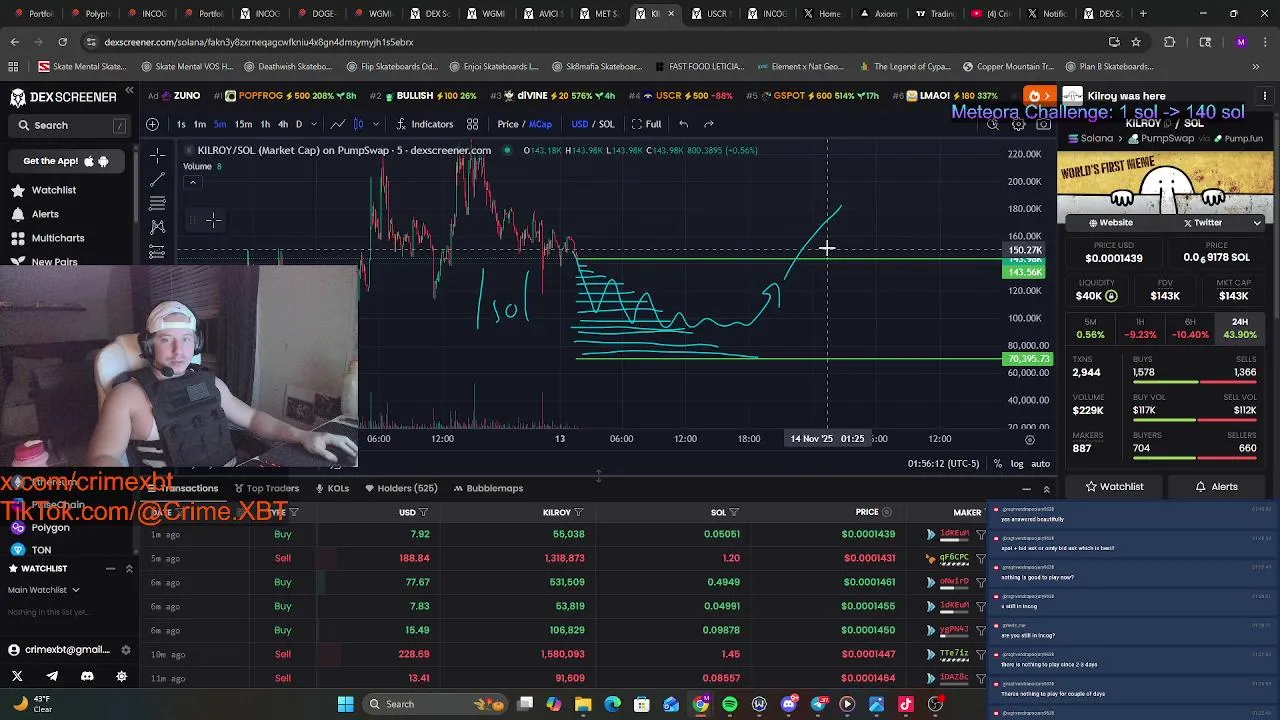The height and width of the screenshot is (720, 1280).
Task: Toggle chart to MCap display
Action: 540,124
